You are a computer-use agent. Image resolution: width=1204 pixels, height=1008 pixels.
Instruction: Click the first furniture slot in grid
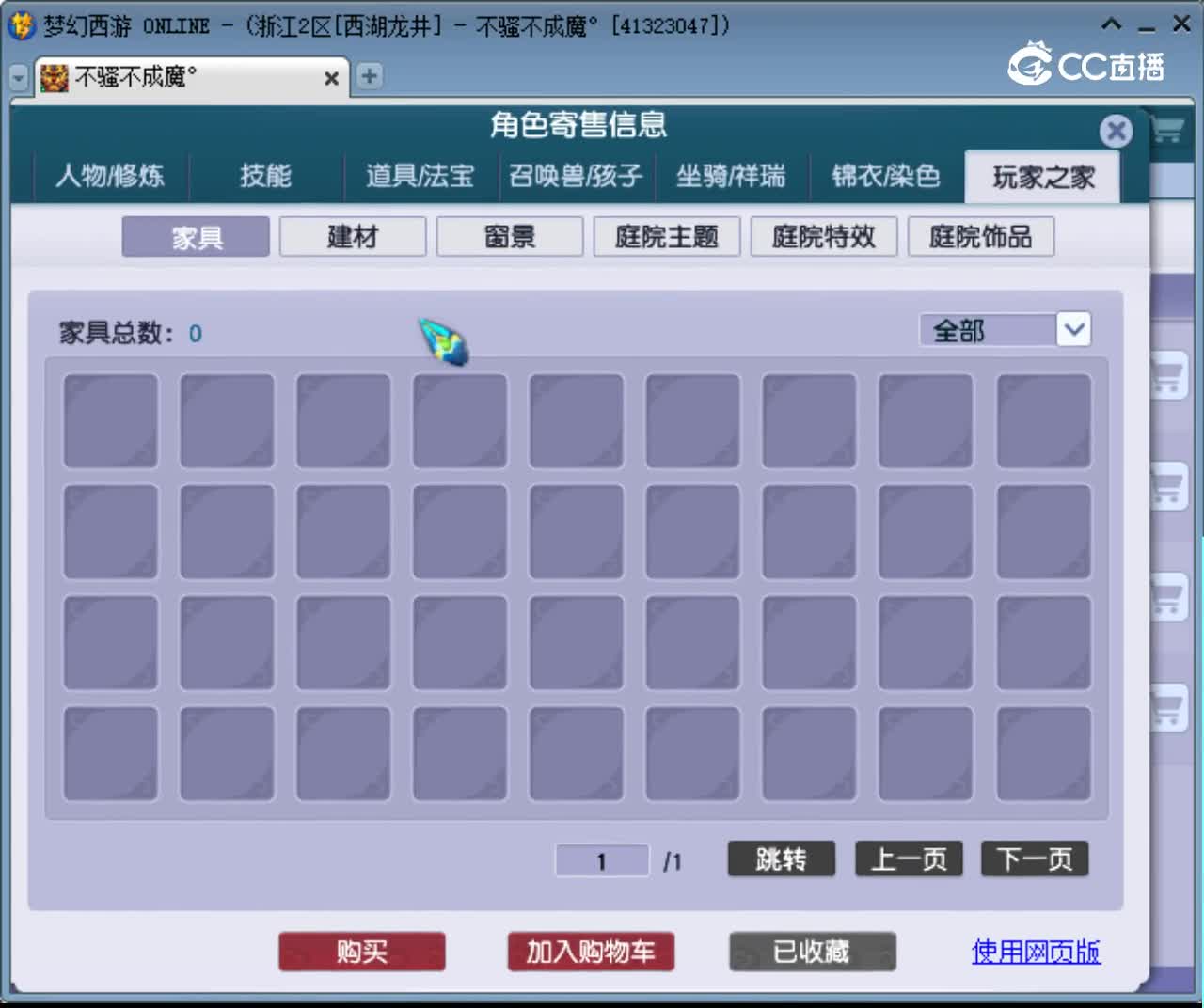tap(111, 421)
